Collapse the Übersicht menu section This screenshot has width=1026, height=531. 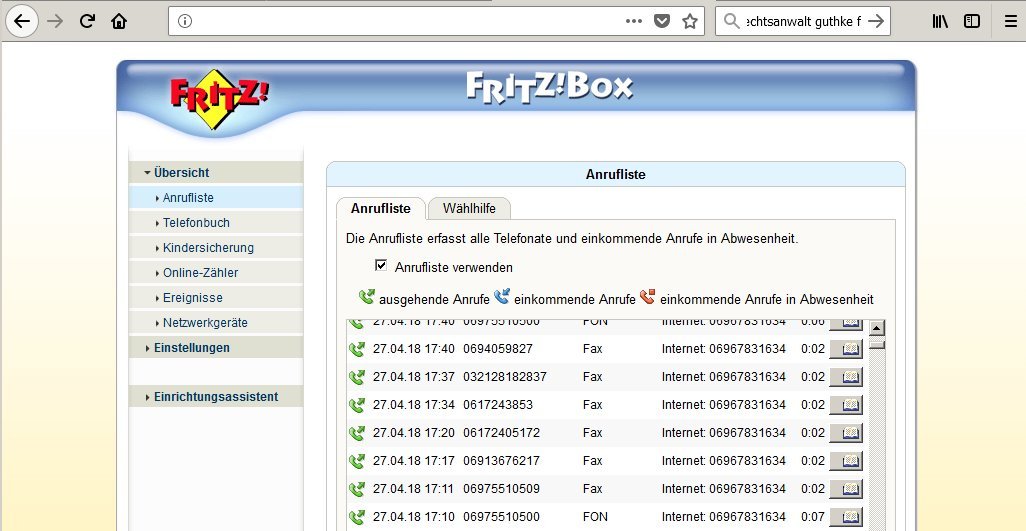click(x=216, y=173)
